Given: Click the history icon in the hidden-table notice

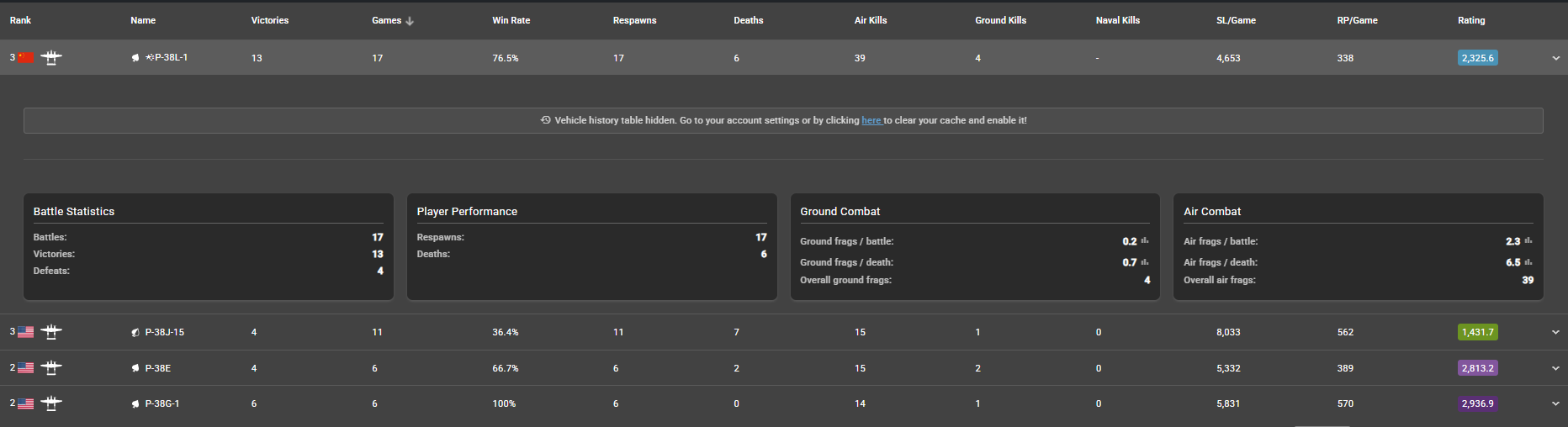Looking at the screenshot, I should [545, 120].
